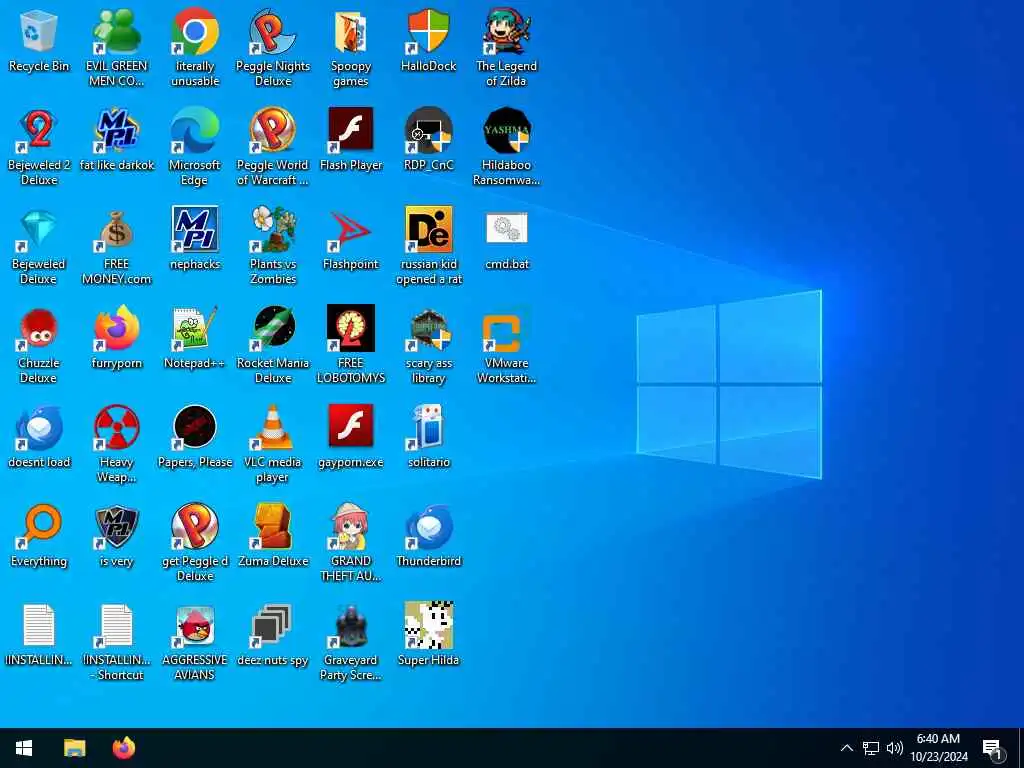Screen dimensions: 1024x768
Task: Click the Bejeweled Deluxe diamond icon
Action: pyautogui.click(x=39, y=230)
